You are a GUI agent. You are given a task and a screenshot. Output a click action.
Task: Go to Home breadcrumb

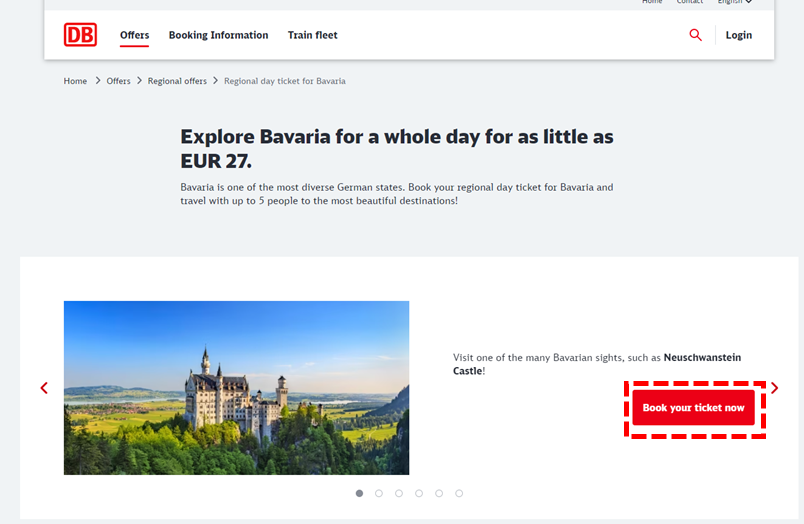[x=75, y=81]
